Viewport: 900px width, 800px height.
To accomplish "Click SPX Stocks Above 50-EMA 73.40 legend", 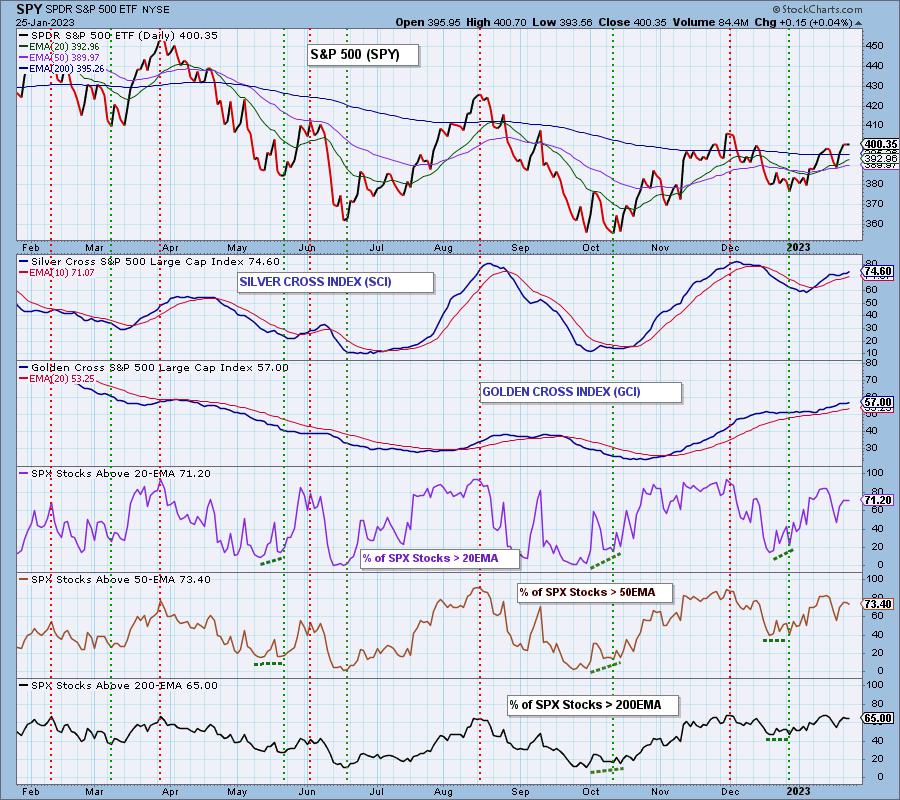I will pos(115,580).
